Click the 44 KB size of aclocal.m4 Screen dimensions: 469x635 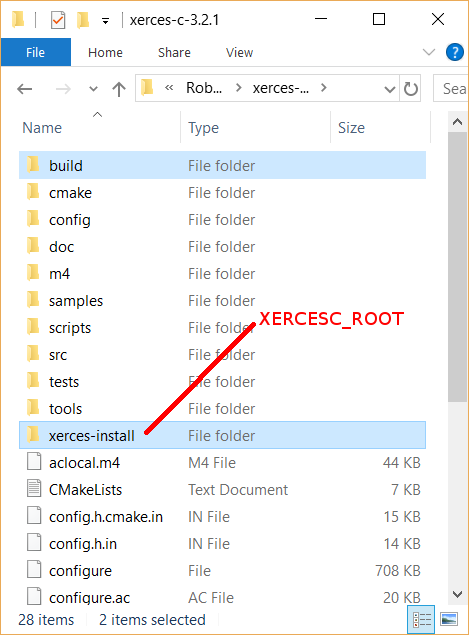point(401,462)
